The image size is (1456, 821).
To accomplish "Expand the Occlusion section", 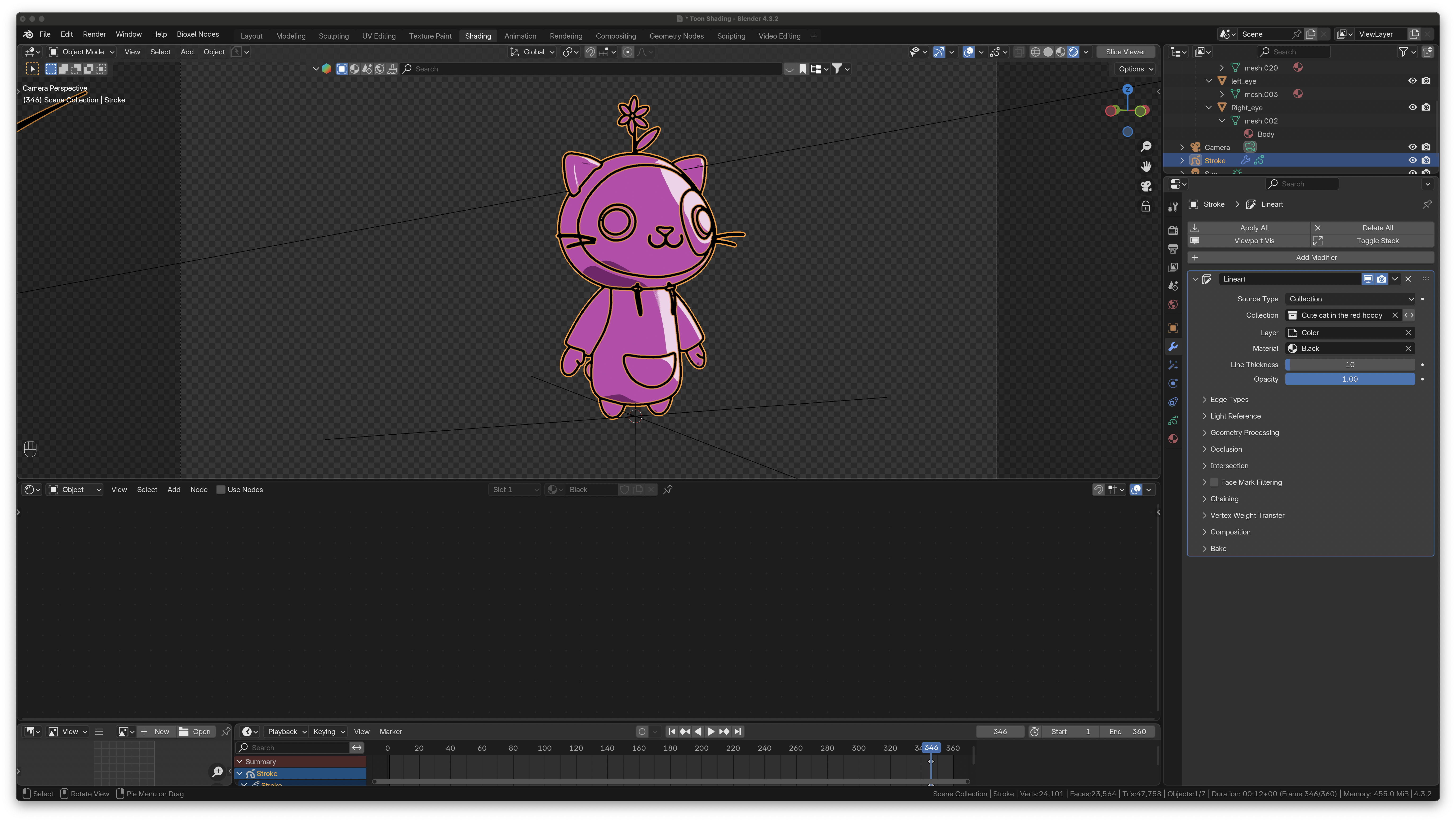I will [x=1226, y=449].
